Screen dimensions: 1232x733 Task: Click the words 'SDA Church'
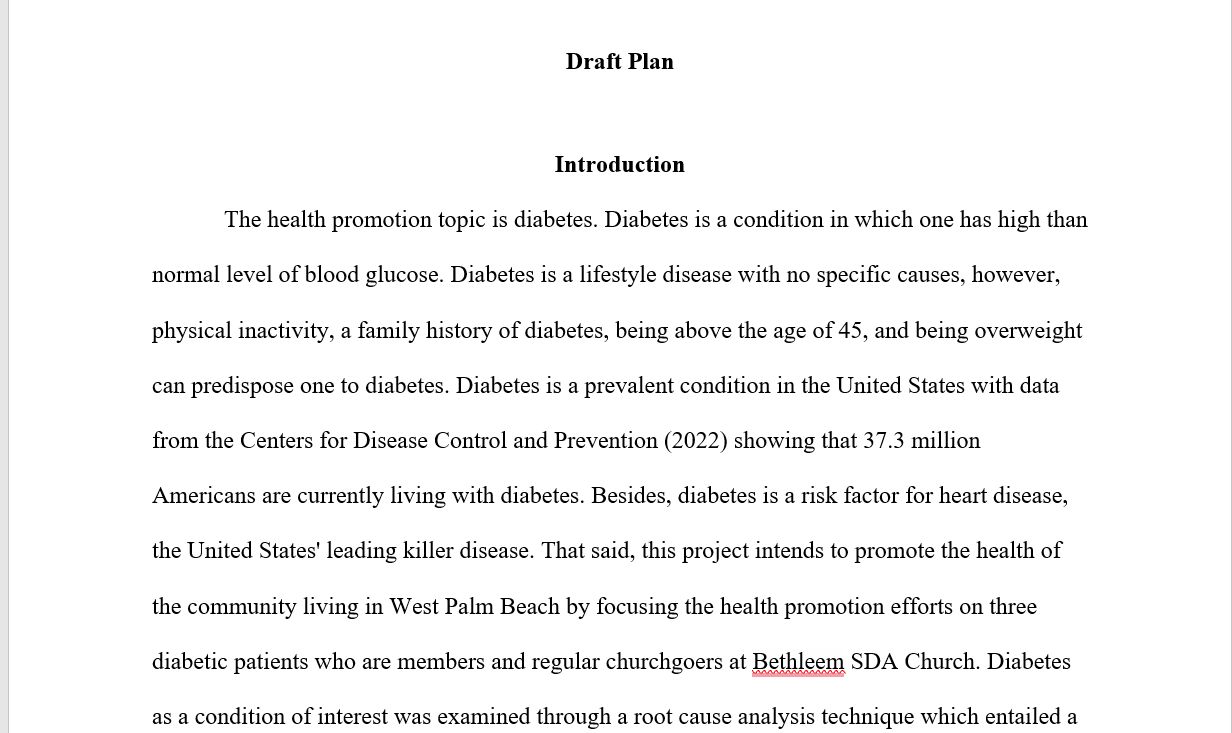pos(913,662)
